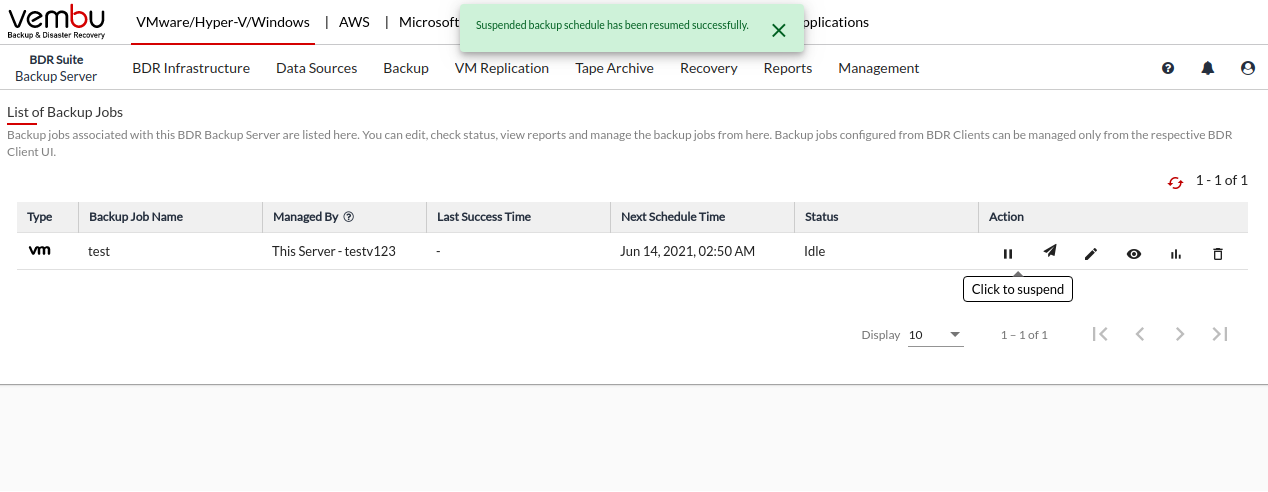Click the run-now paper plane icon
The width and height of the screenshot is (1268, 492).
pos(1049,252)
